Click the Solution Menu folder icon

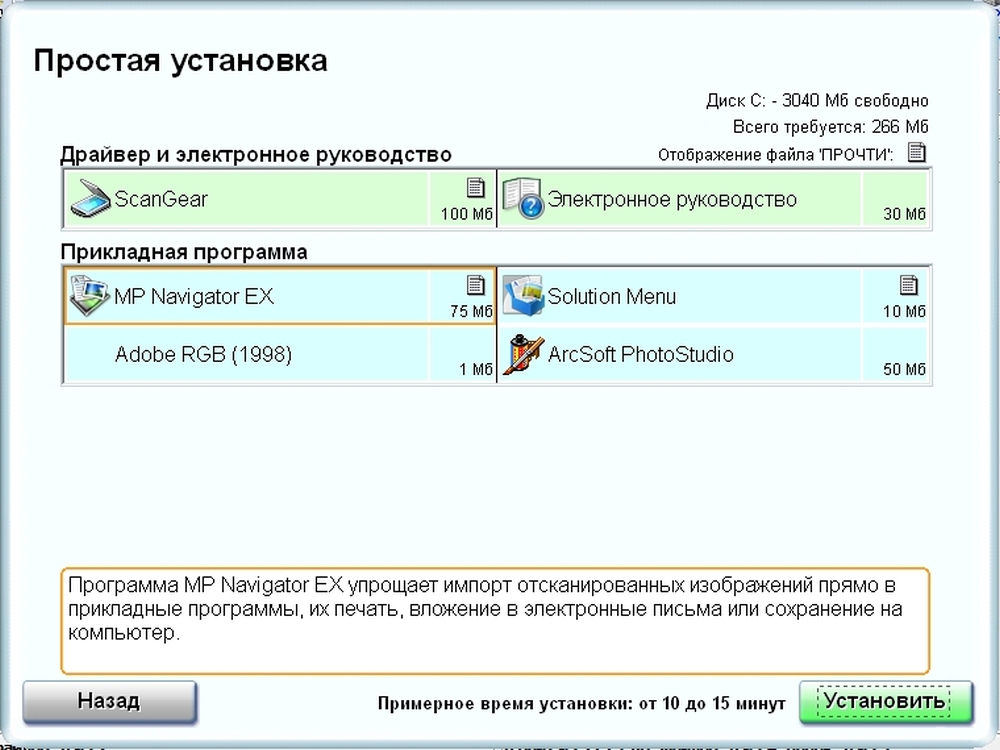tap(522, 296)
